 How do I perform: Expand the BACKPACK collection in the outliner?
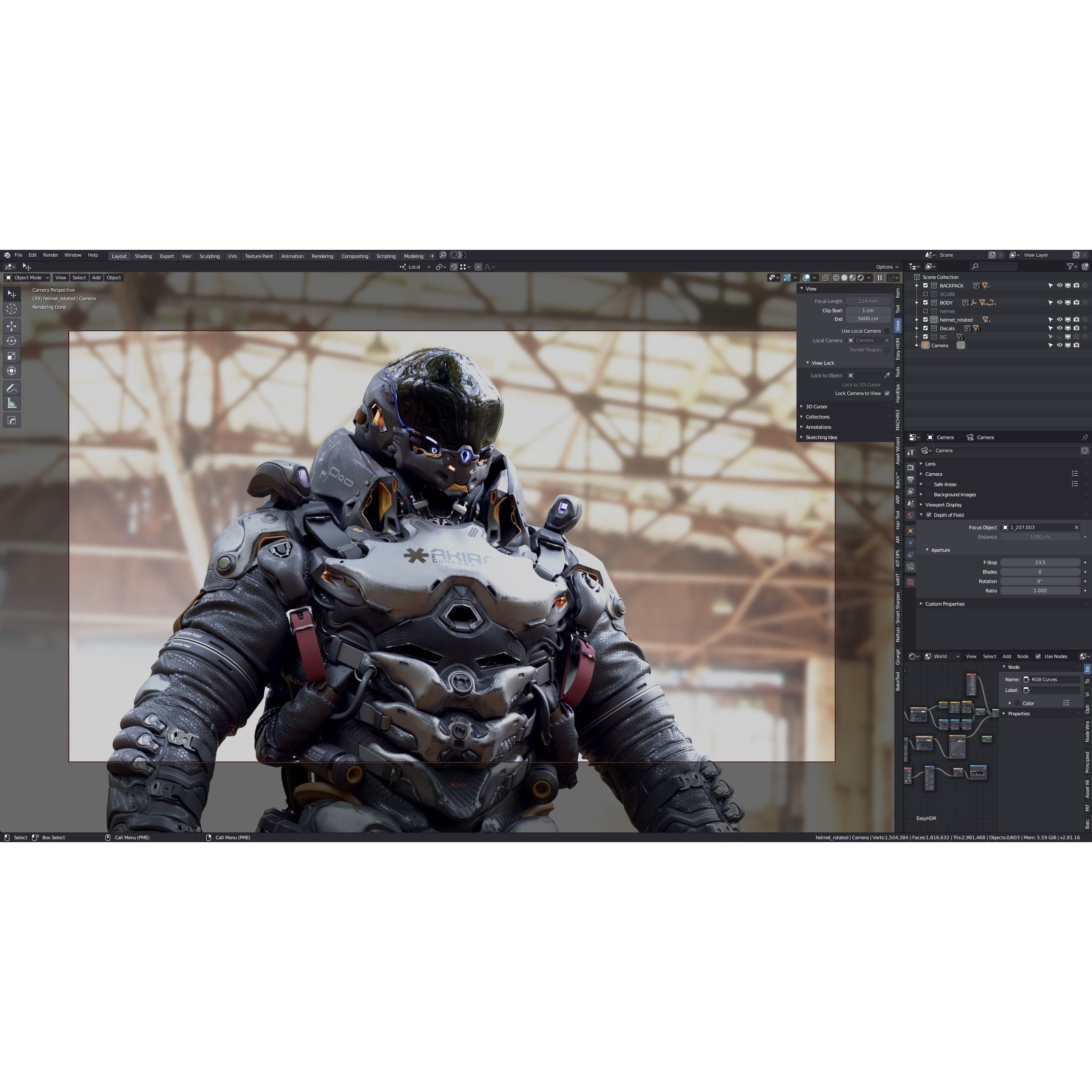click(917, 285)
